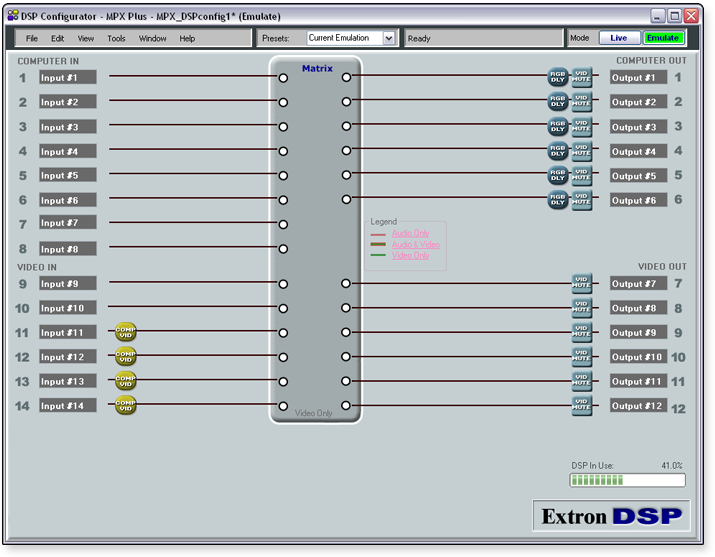Viewport: 715px width, 557px height.
Task: Click the VID MUTE block for Output #7
Action: pos(582,284)
